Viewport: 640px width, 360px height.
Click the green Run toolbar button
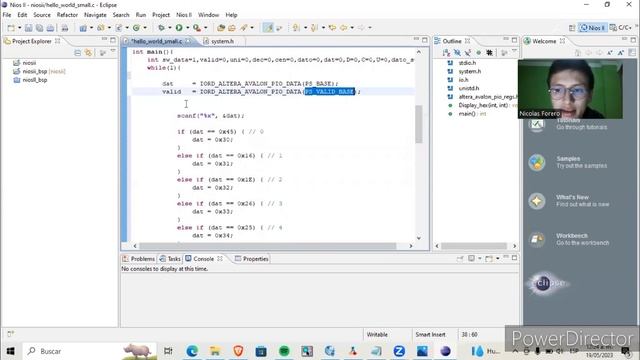(x=179, y=28)
